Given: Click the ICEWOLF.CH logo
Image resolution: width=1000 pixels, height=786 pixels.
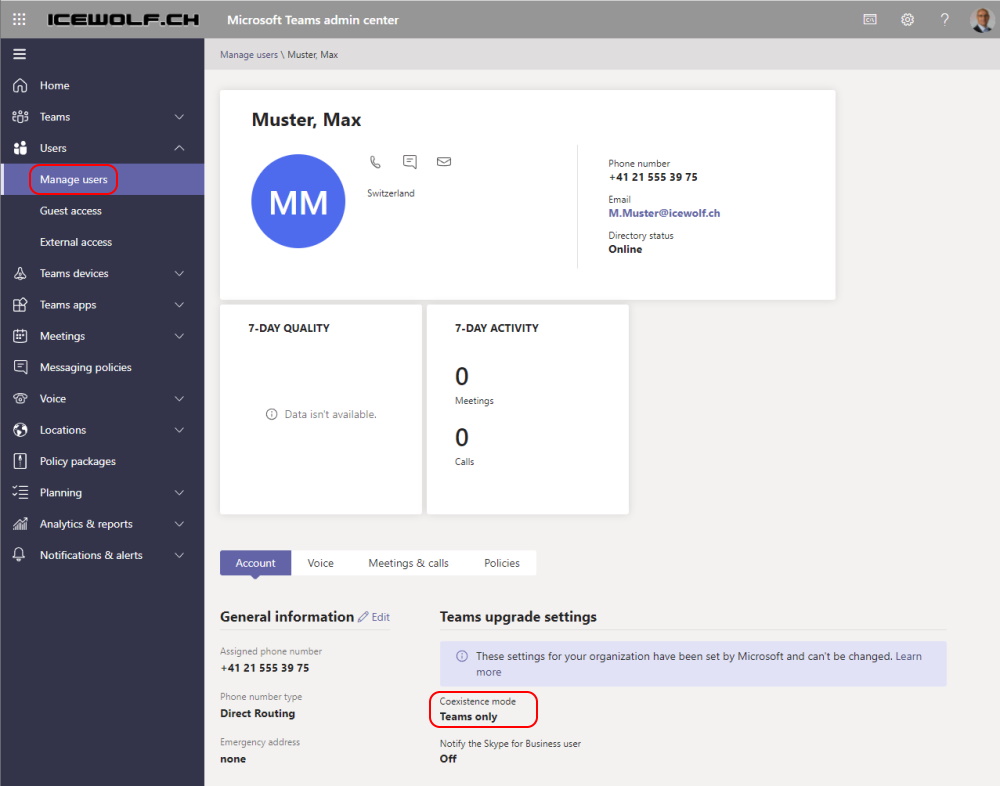Looking at the screenshot, I should click(x=123, y=20).
